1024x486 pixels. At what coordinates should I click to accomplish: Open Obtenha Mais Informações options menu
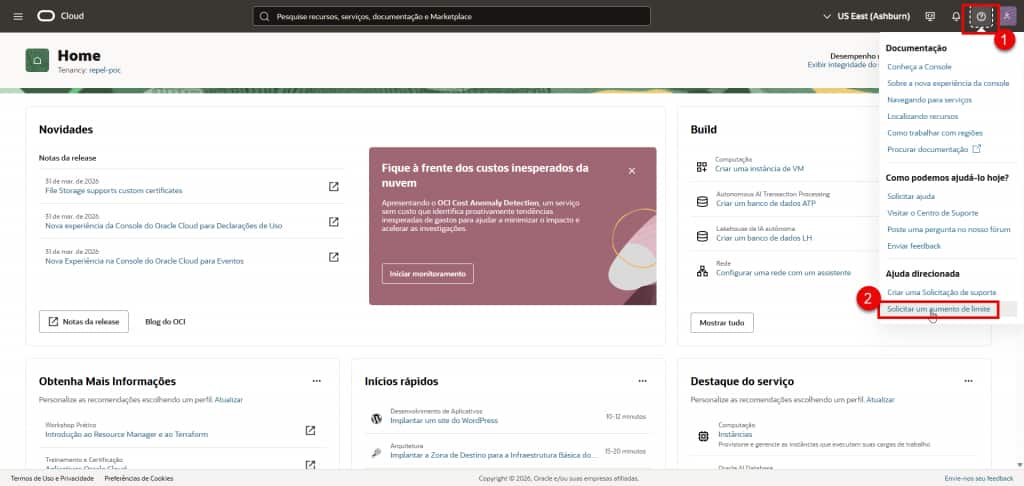point(317,381)
